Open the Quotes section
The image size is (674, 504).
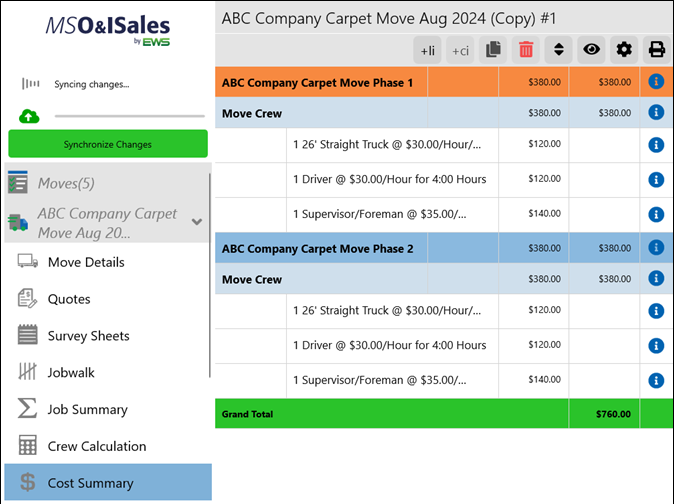[69, 299]
